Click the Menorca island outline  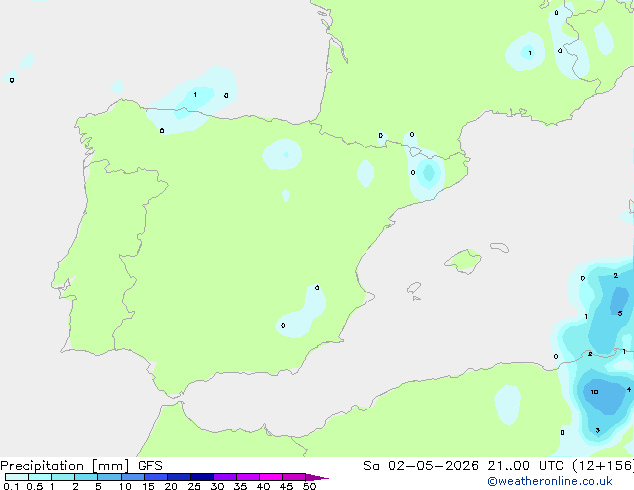[x=500, y=247]
